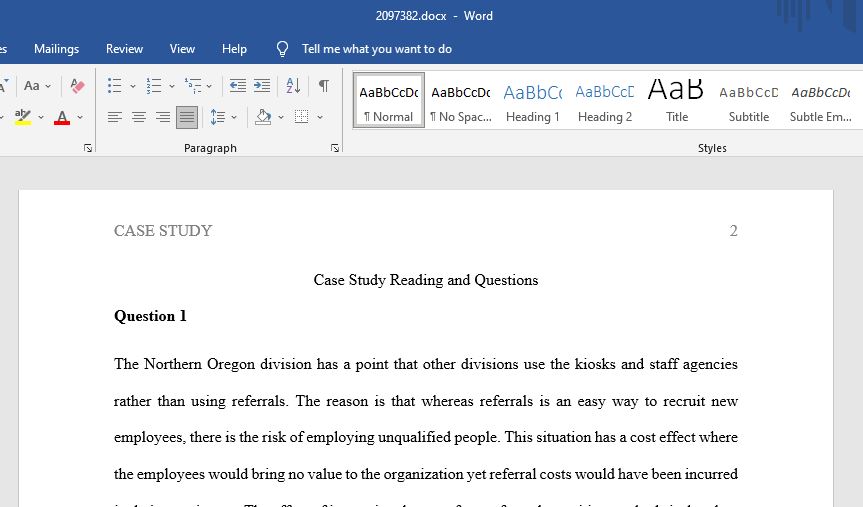863x507 pixels.
Task: Open shading color dropdown arrow
Action: click(x=281, y=117)
